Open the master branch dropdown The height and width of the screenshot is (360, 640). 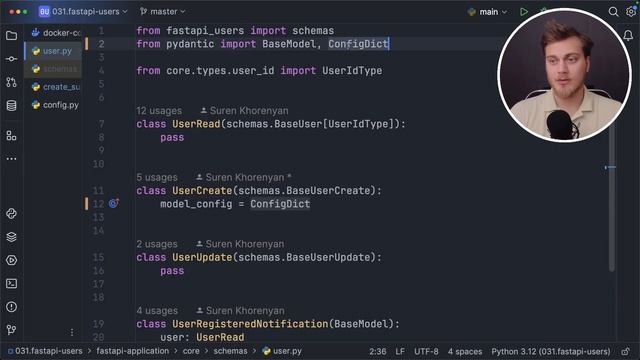(x=162, y=12)
